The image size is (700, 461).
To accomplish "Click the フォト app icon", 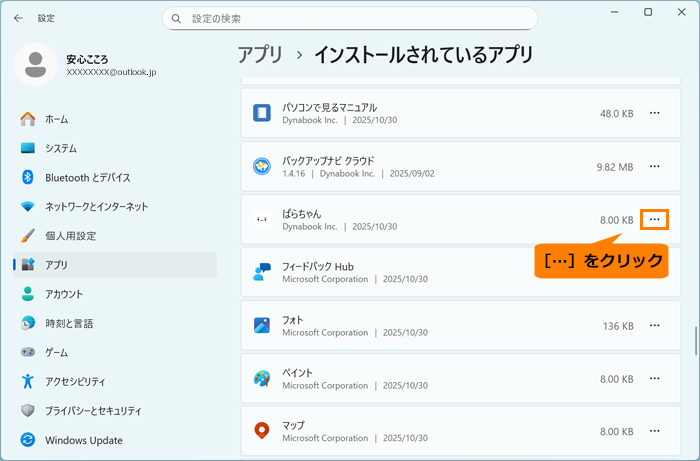I will point(262,325).
